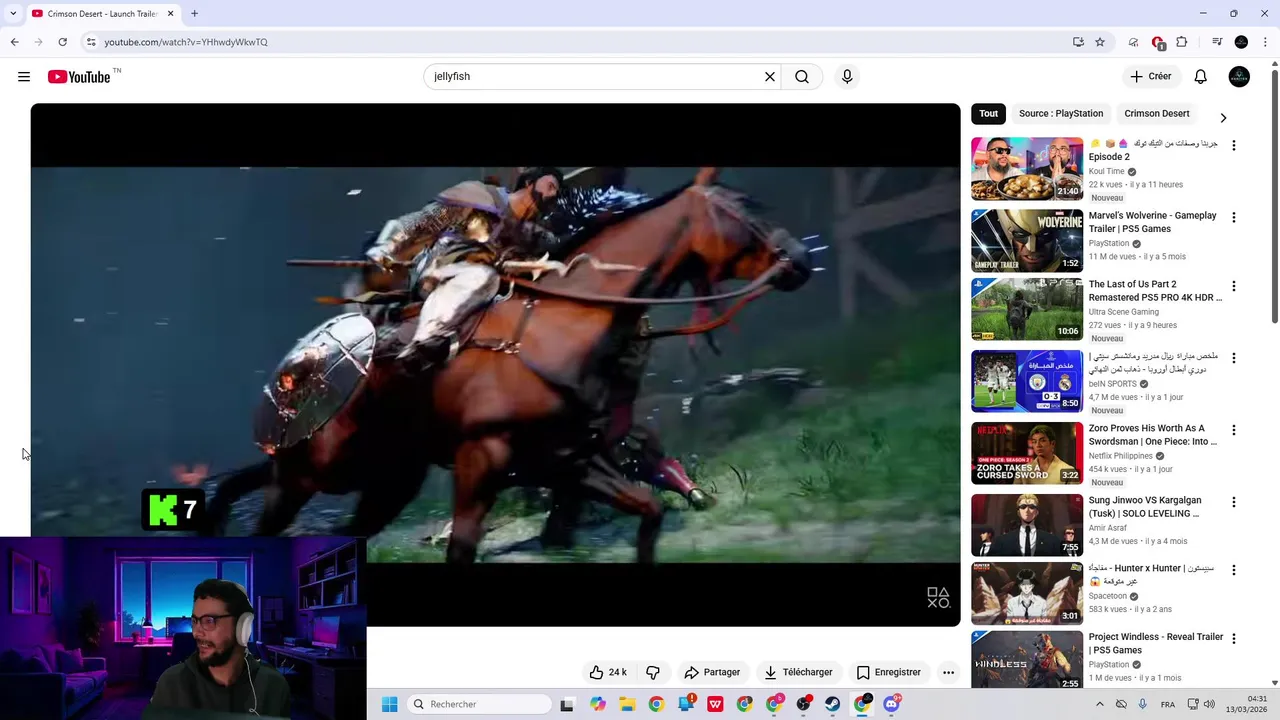
Task: Show next filter chips with arrow
Action: (x=1223, y=118)
